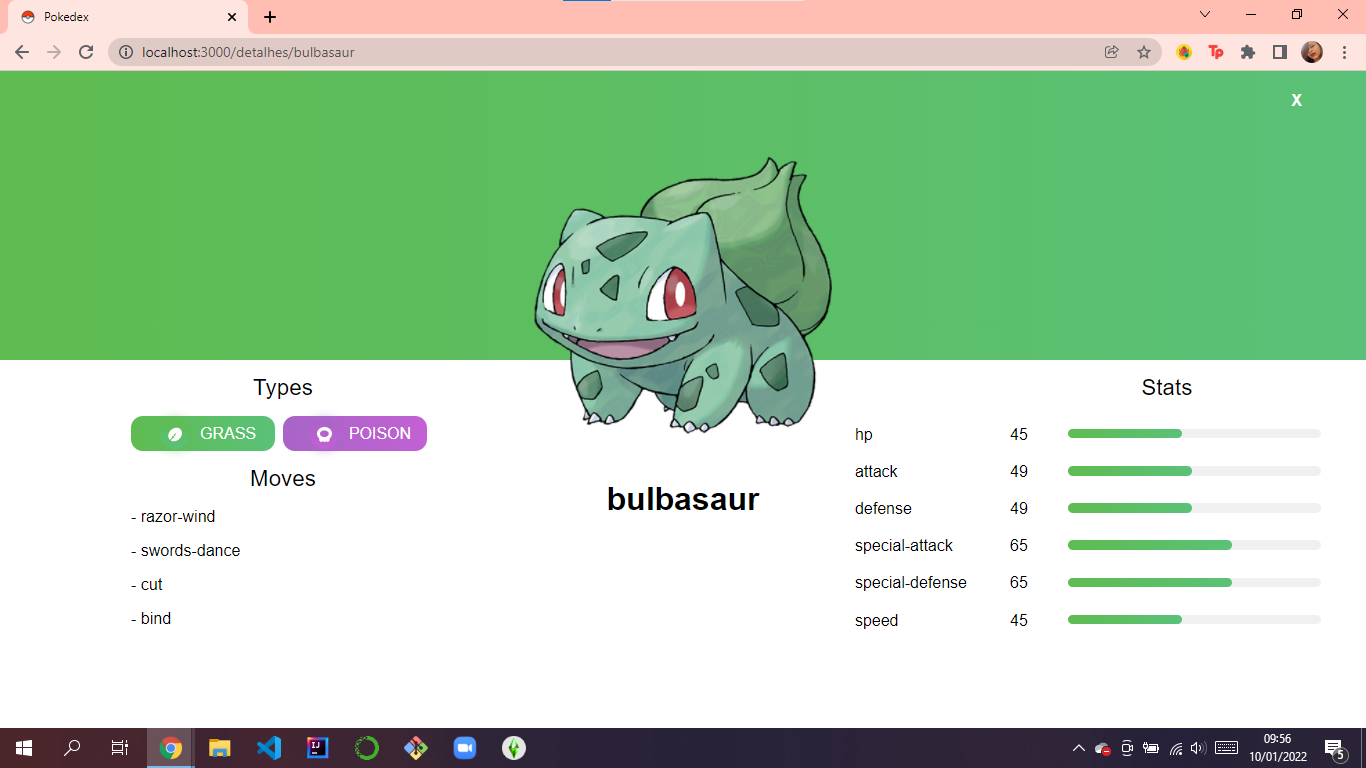Expand hidden icons in the system tray
The width and height of the screenshot is (1366, 768).
[x=1078, y=747]
